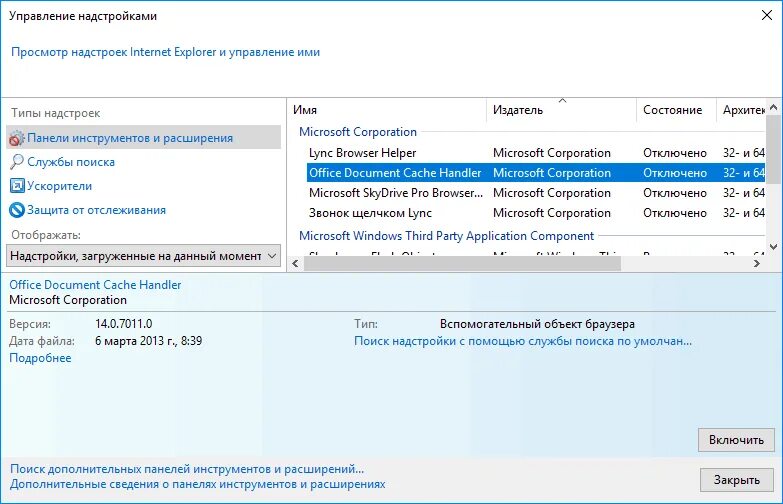The width and height of the screenshot is (783, 504).
Task: Select Microsoft SkyDrive Pro Browser add-on row
Action: coord(536,193)
